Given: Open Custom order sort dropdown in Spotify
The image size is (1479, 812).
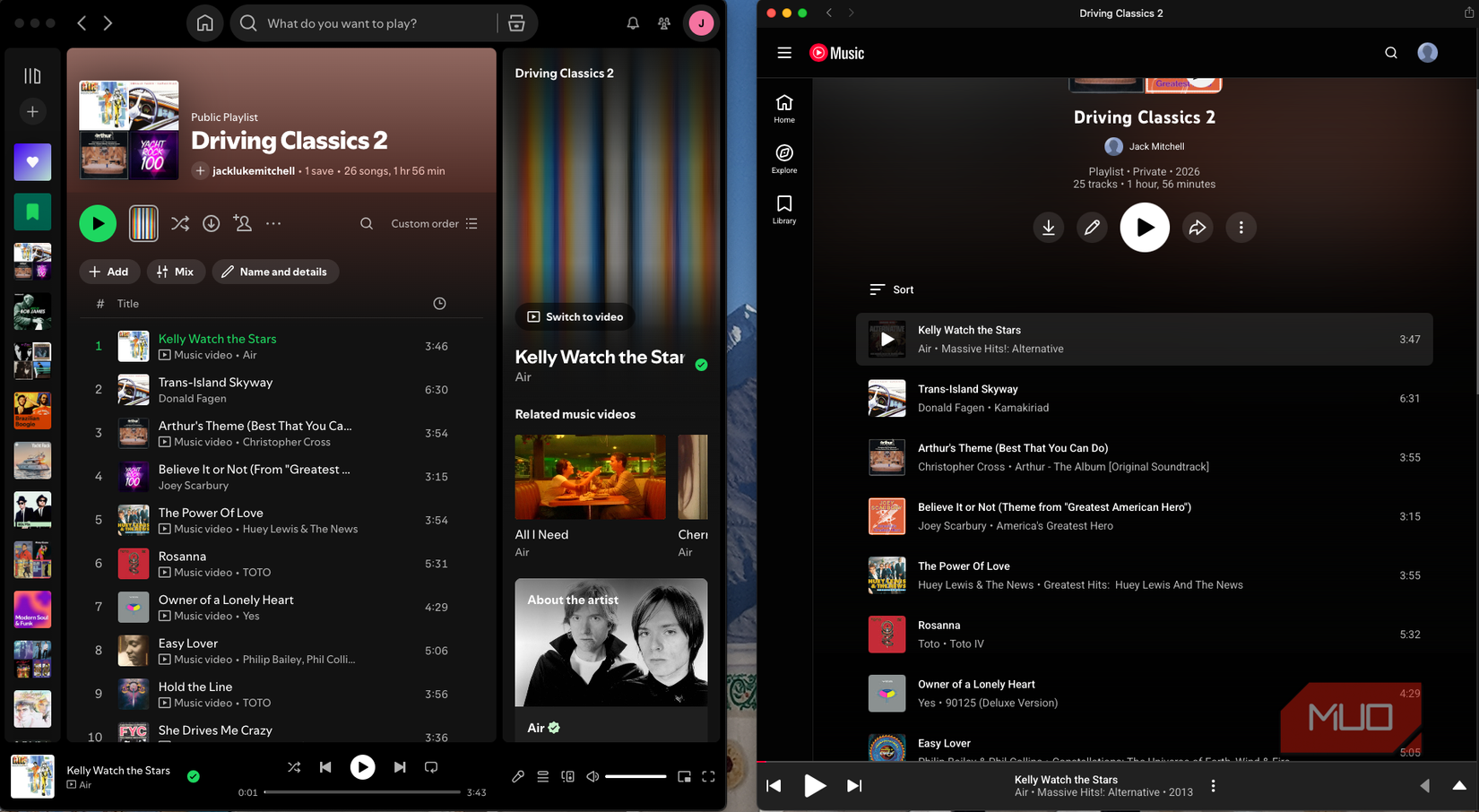Looking at the screenshot, I should [x=435, y=223].
